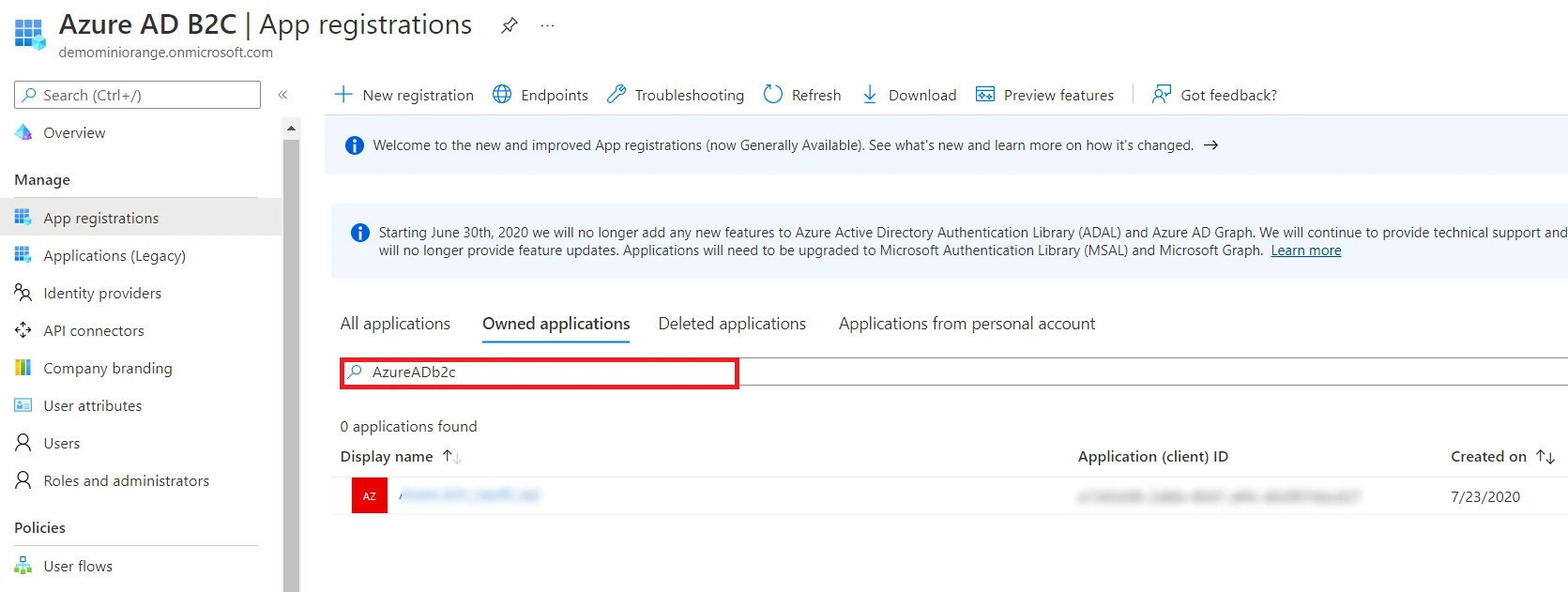Switch to Deleted applications tab
The image size is (1568, 592).
coord(732,324)
